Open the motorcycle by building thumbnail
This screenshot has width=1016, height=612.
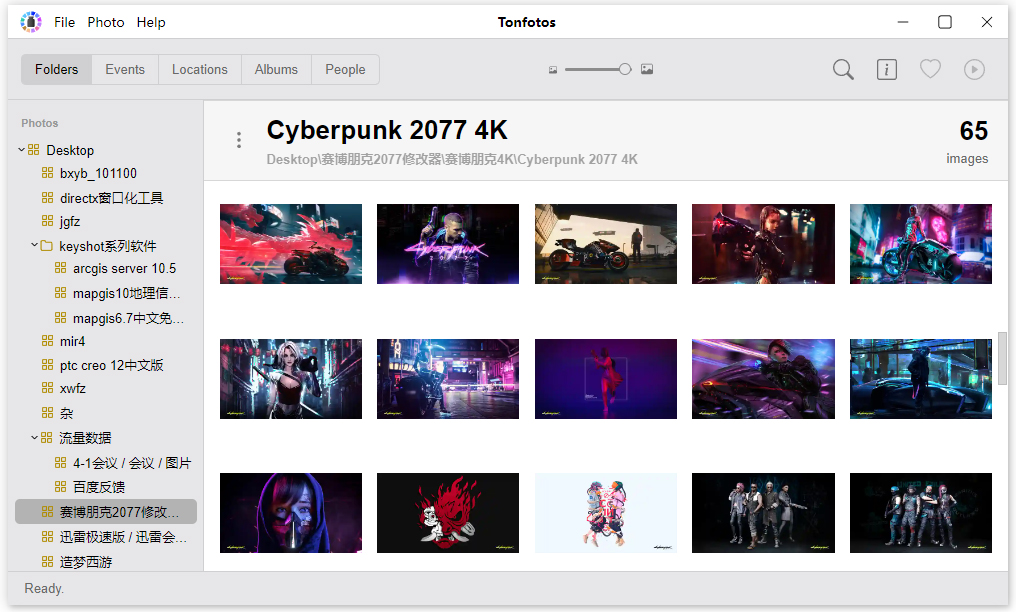(x=606, y=244)
